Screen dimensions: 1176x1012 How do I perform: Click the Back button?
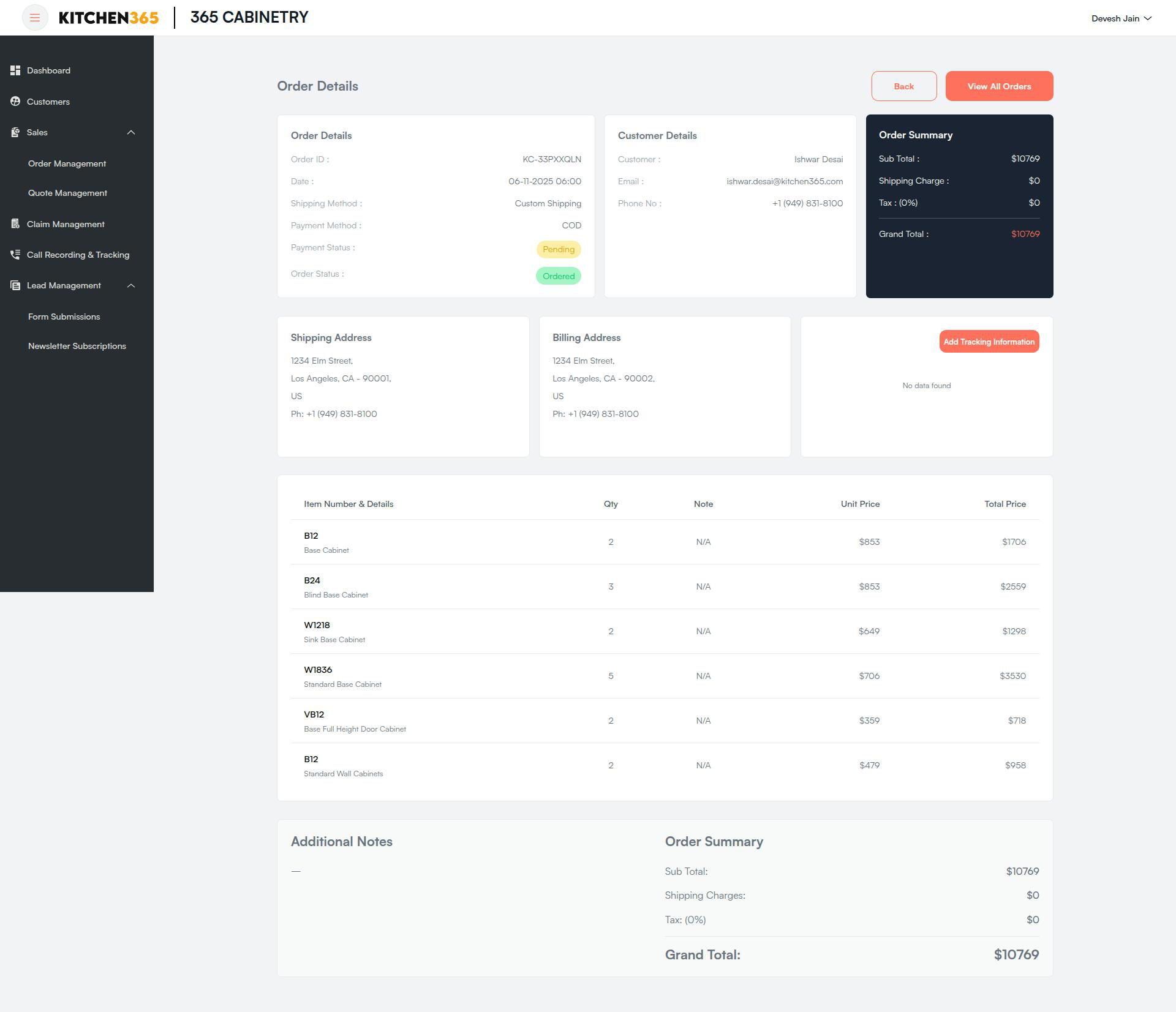click(x=904, y=86)
